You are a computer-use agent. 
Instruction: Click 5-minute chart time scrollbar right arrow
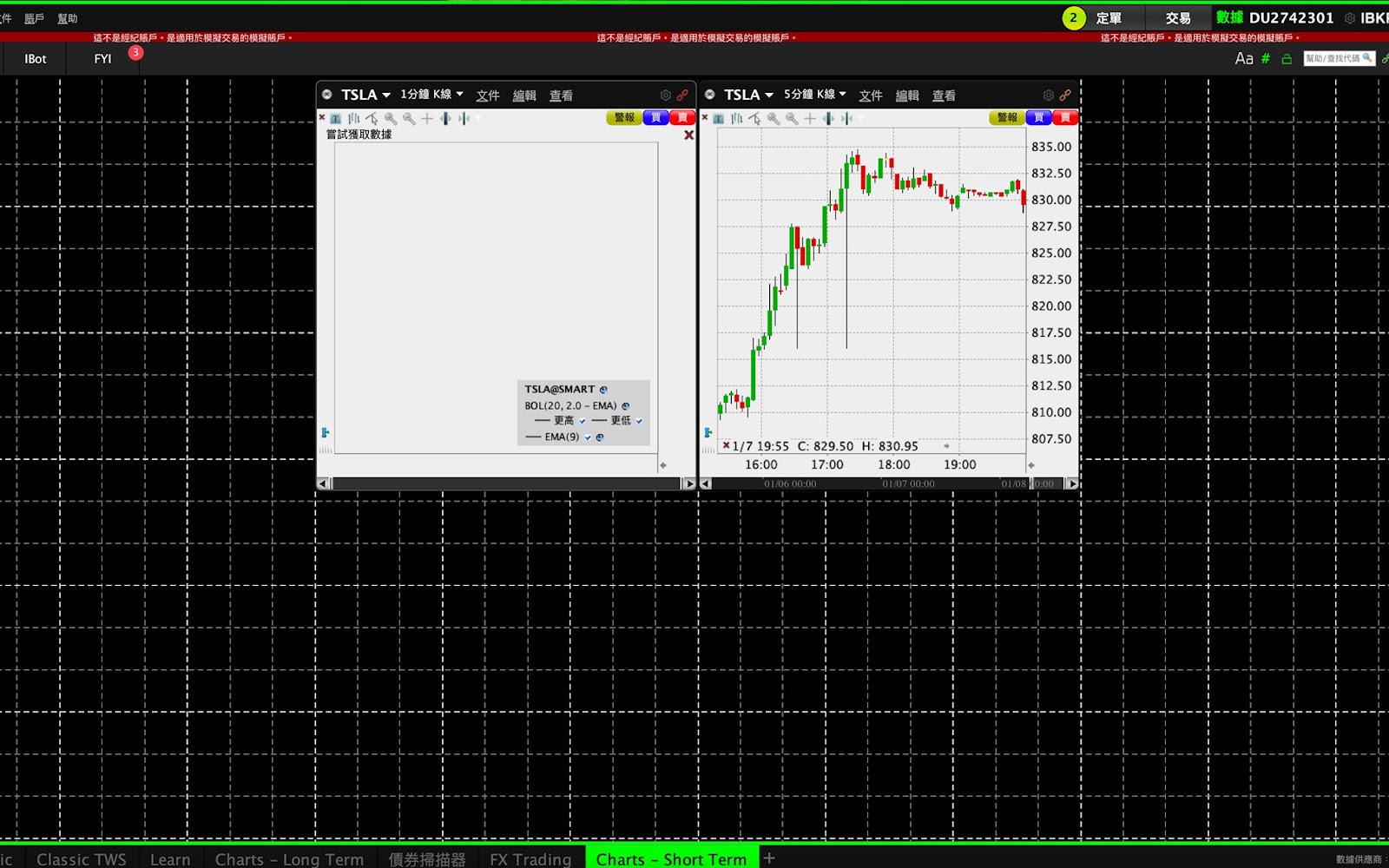(x=1072, y=483)
